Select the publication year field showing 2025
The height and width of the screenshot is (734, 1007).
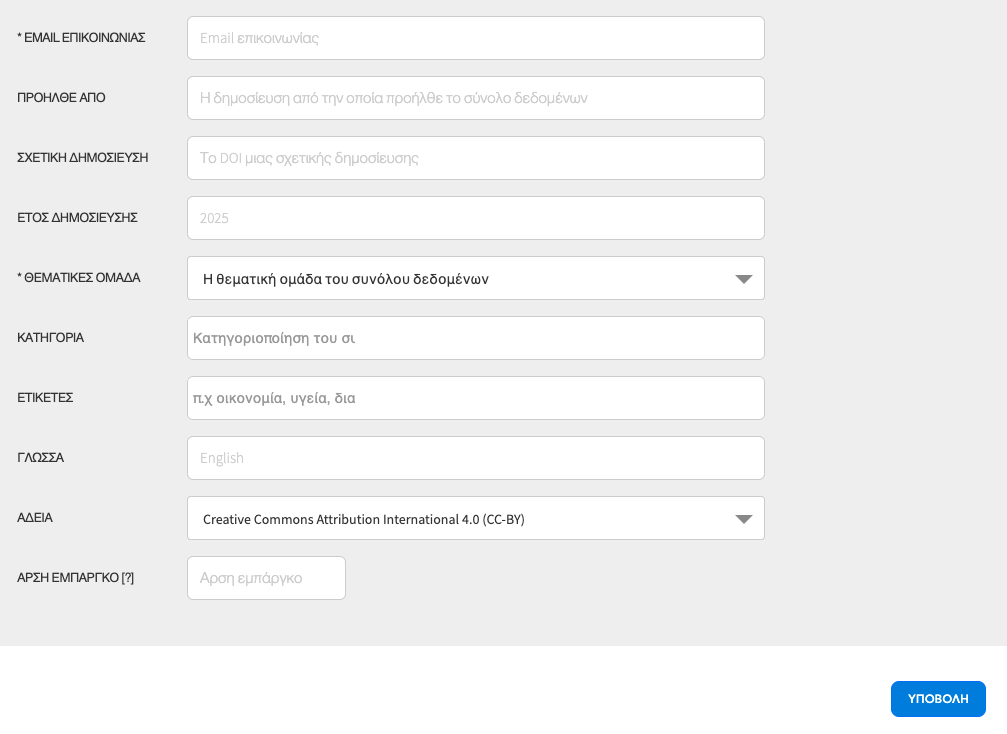tap(475, 218)
